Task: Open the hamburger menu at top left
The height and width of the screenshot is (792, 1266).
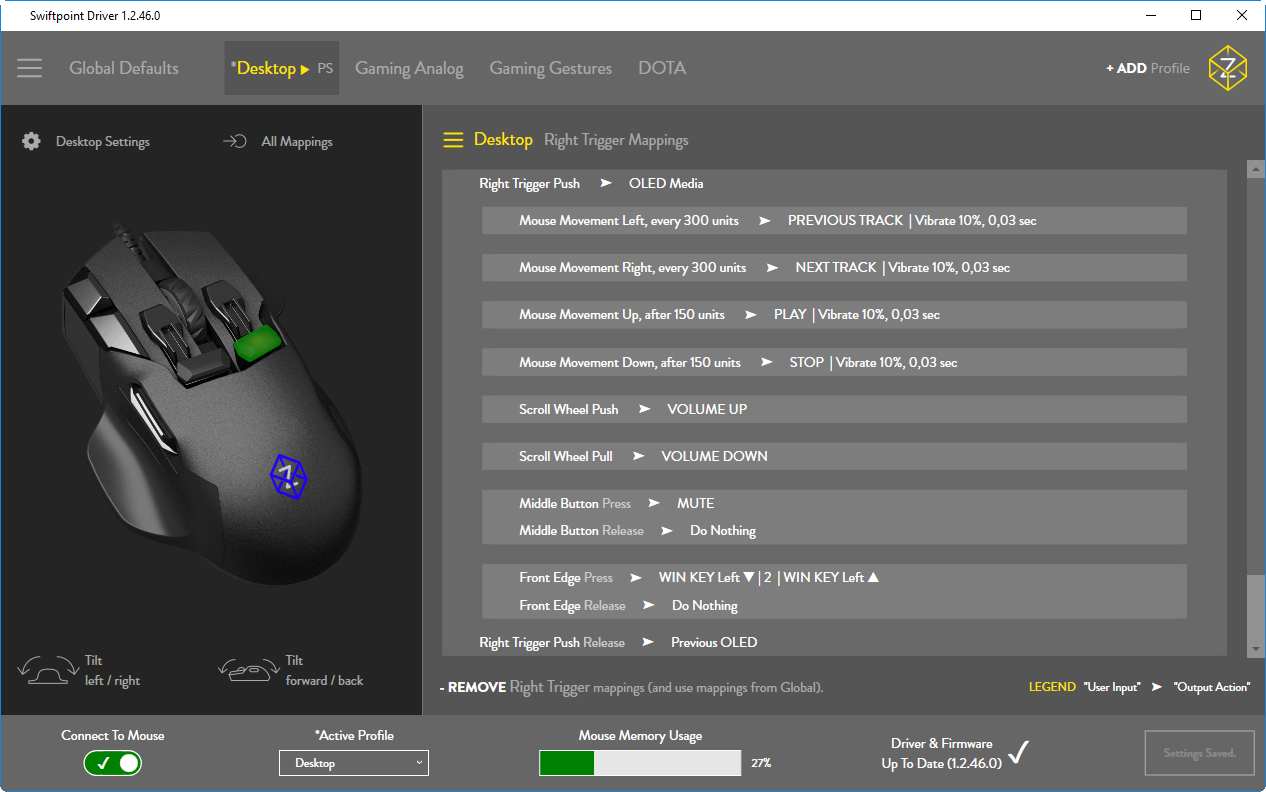Action: 30,68
